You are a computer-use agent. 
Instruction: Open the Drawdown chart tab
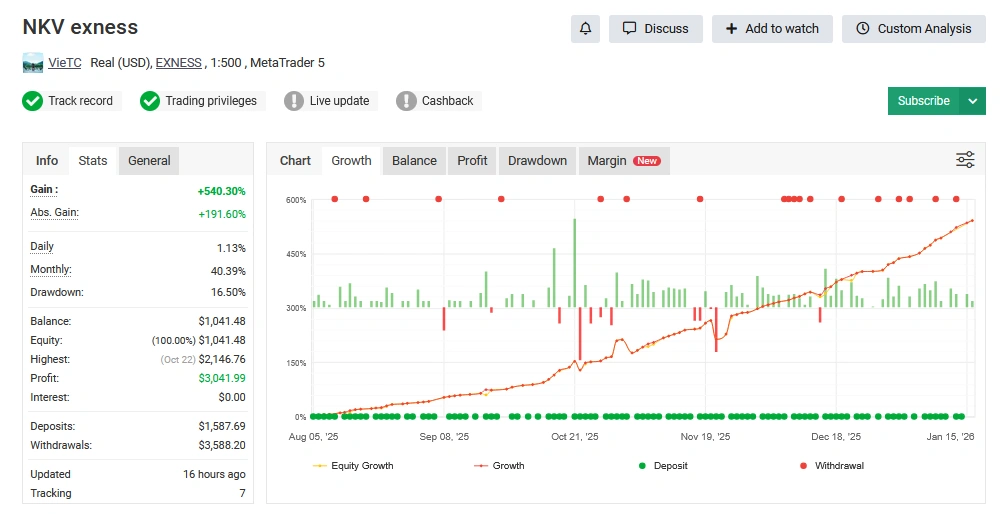[537, 161]
